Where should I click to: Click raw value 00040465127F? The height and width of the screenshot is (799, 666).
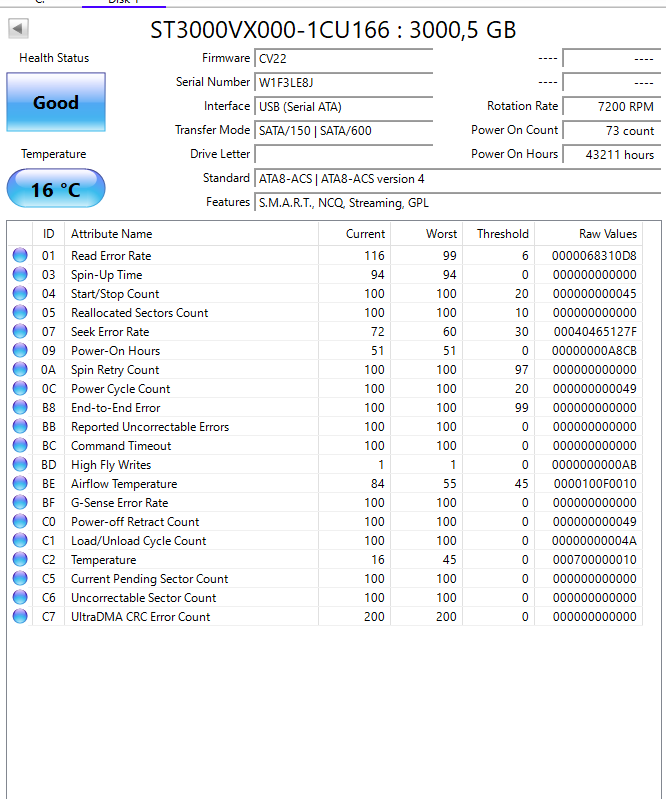[595, 332]
